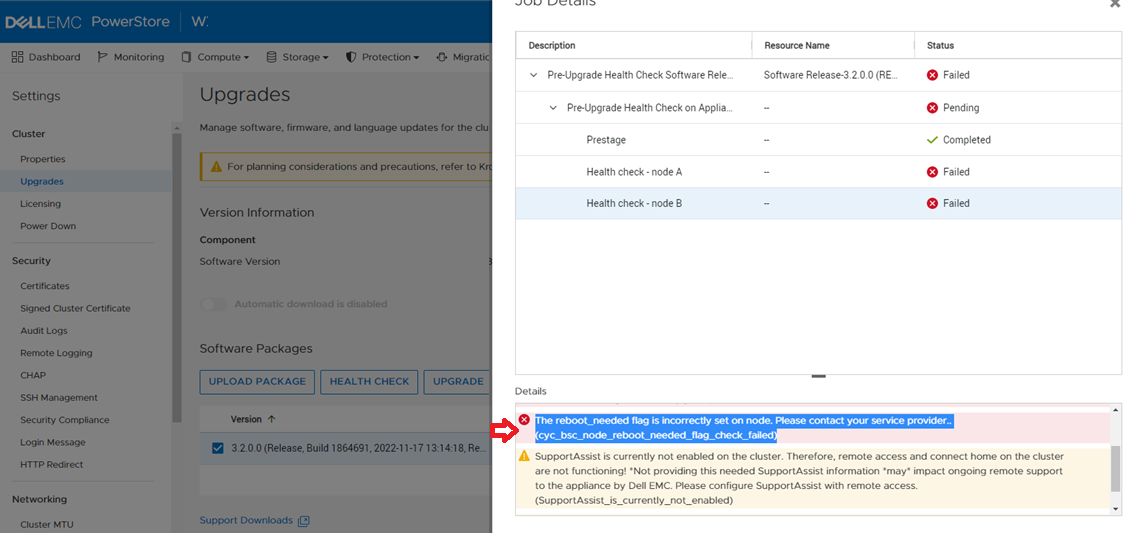
Task: Click Failed icon for node B
Action: click(932, 203)
